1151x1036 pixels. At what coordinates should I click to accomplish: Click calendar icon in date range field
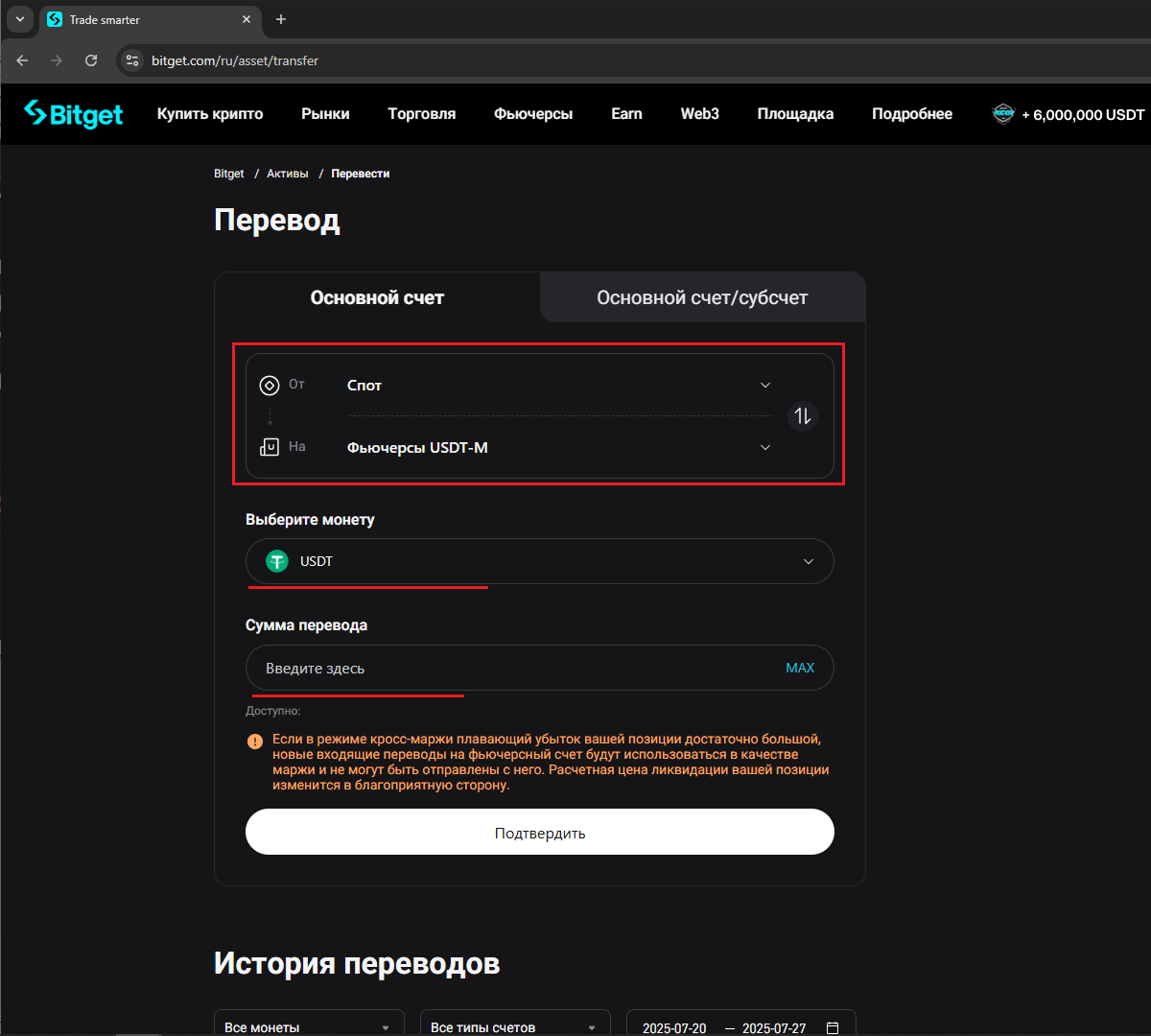pos(833,1027)
